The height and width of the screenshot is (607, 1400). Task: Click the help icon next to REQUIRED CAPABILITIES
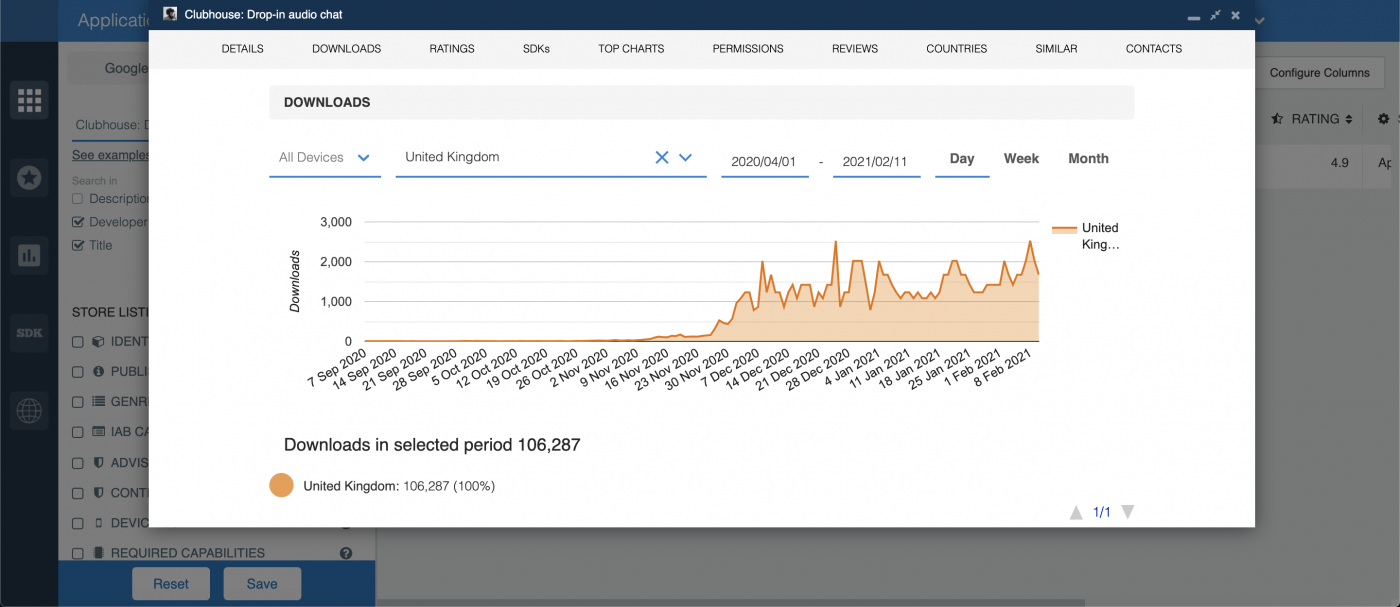click(x=345, y=552)
